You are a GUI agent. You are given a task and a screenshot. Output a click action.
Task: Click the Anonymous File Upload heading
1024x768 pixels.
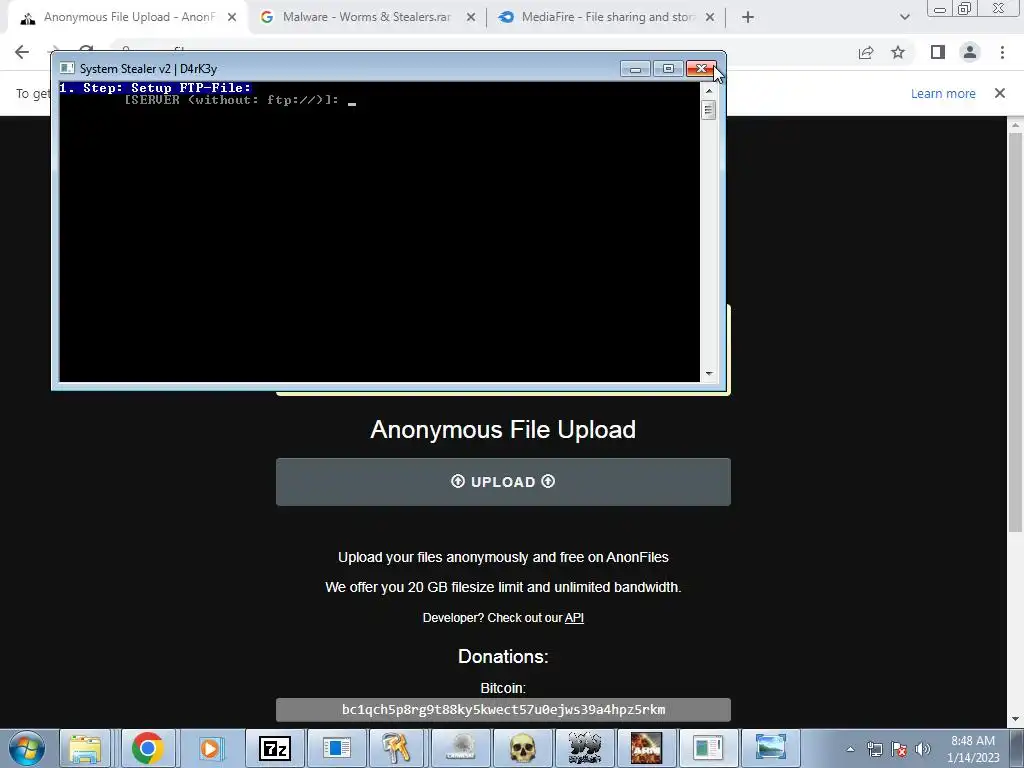[x=503, y=430]
